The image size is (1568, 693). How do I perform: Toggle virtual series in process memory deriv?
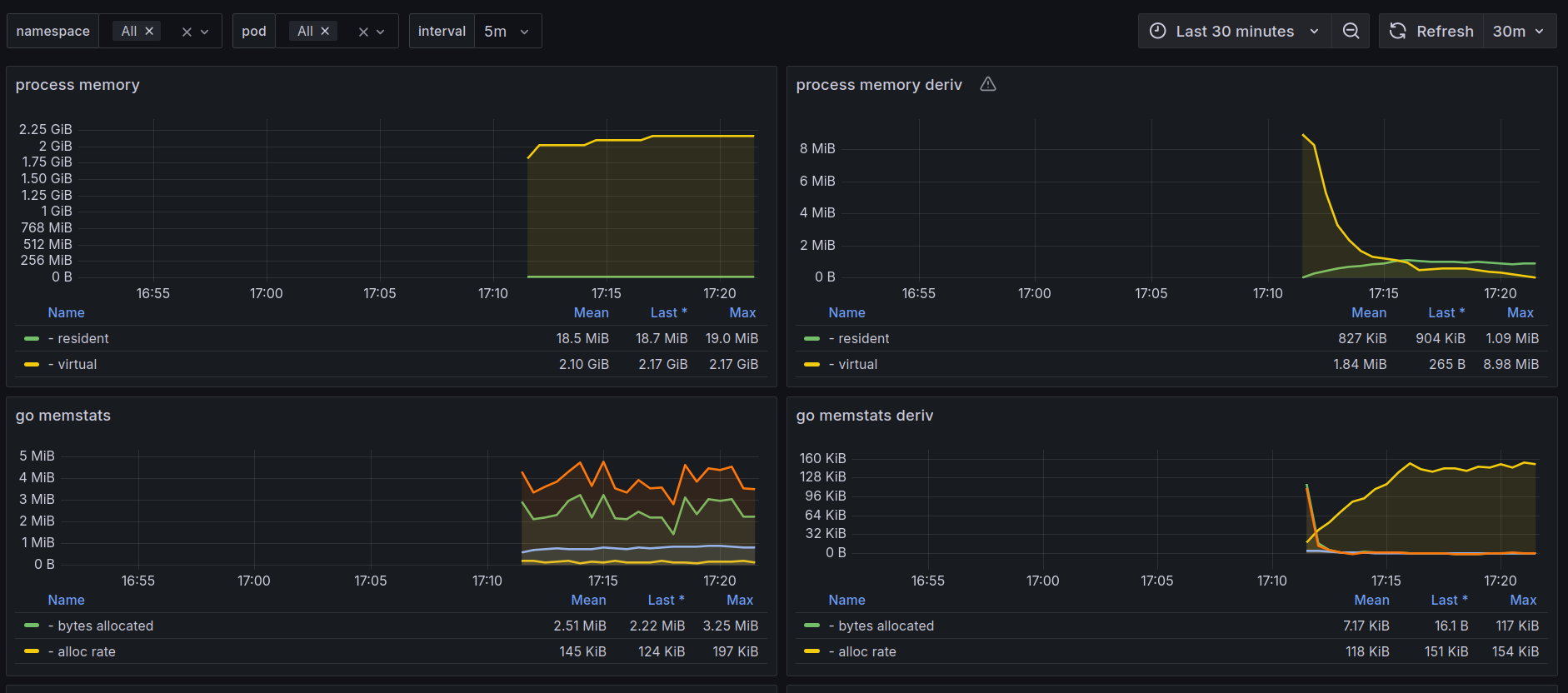[853, 364]
